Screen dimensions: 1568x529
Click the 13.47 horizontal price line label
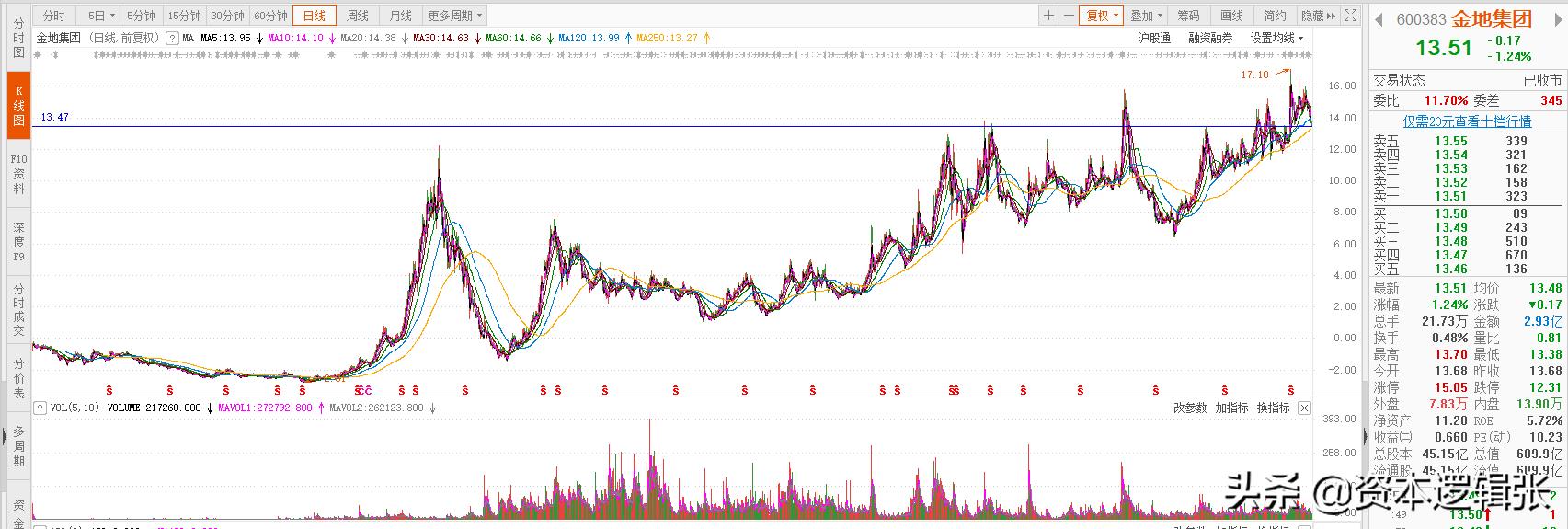click(54, 118)
